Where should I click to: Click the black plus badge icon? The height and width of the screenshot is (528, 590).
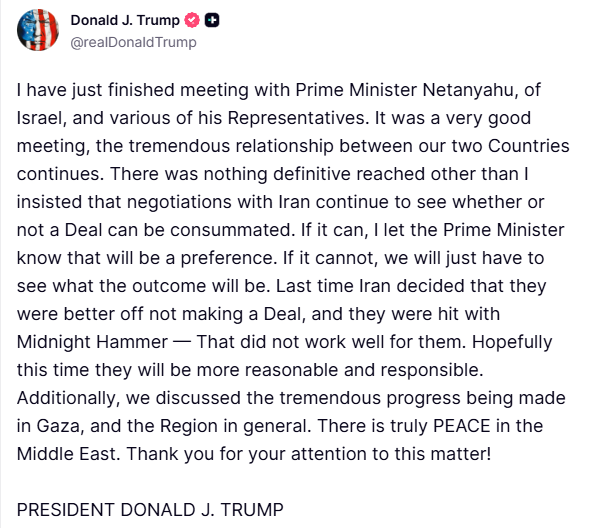click(212, 20)
